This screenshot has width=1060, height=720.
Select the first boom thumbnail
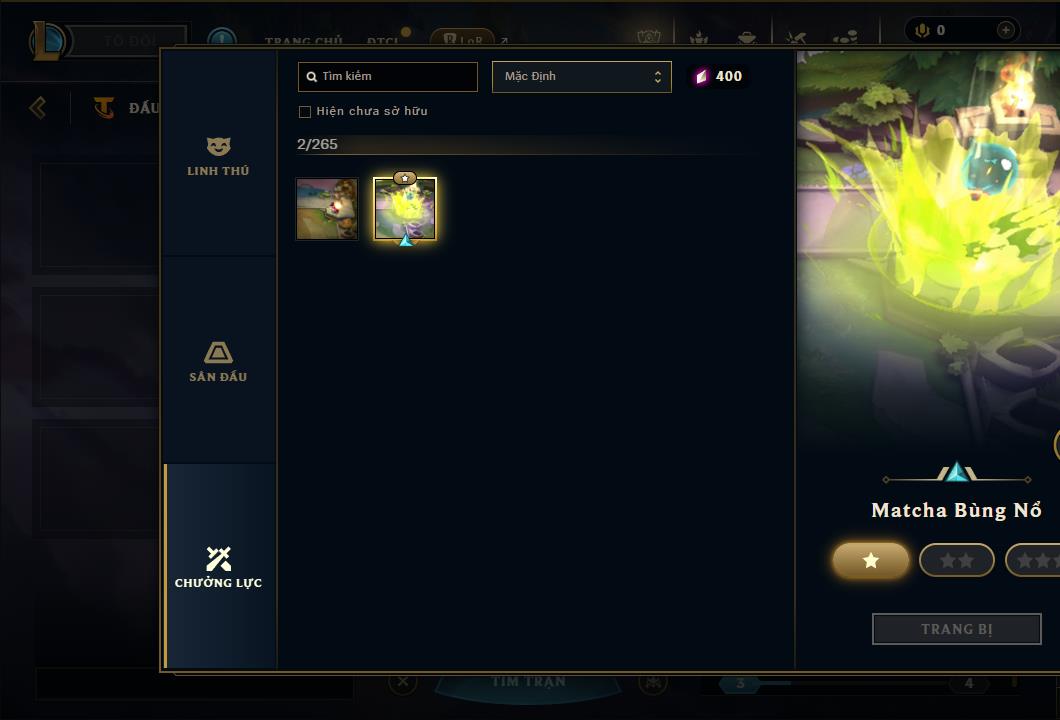pyautogui.click(x=327, y=209)
